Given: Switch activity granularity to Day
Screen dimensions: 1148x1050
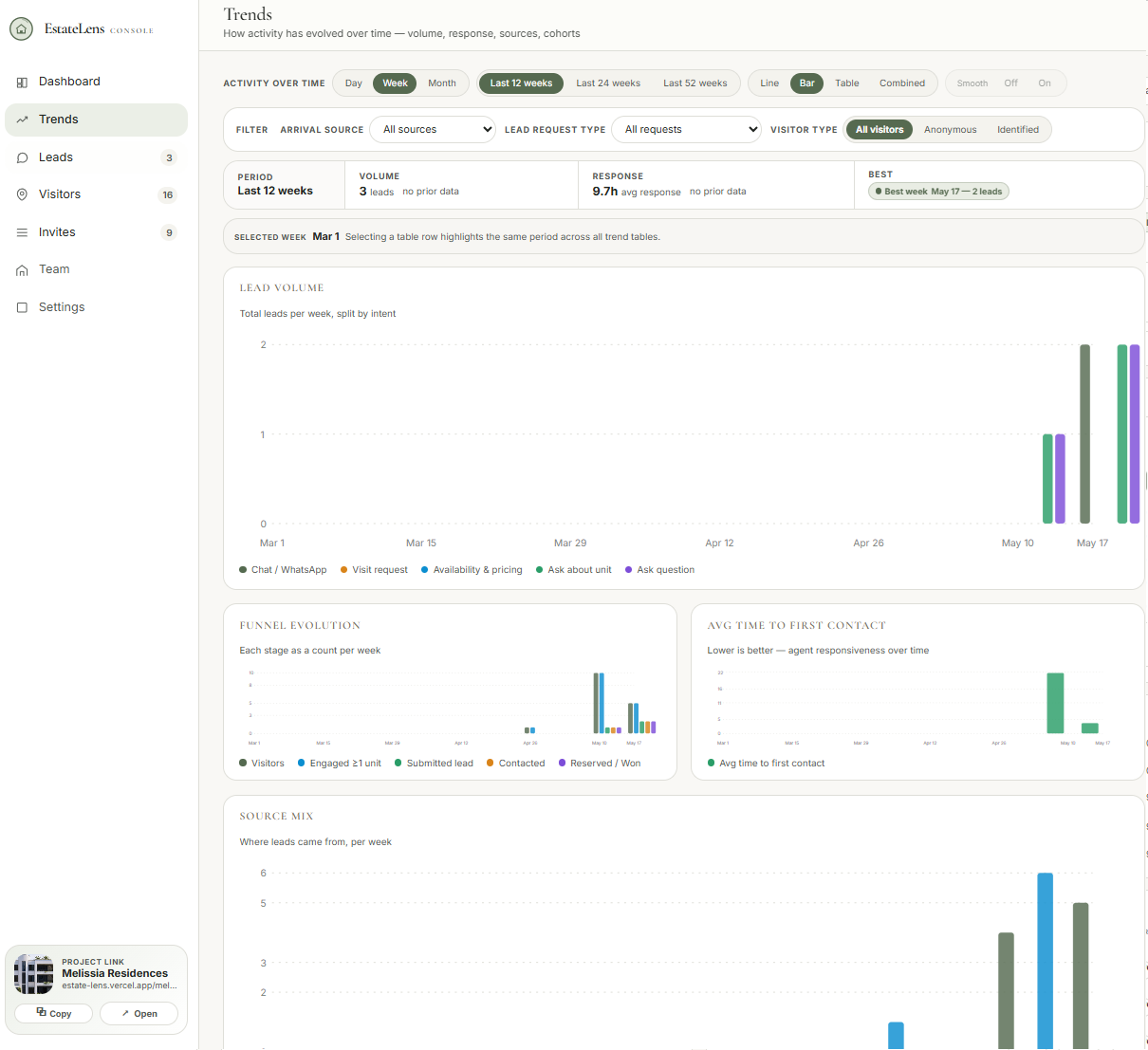Looking at the screenshot, I should 353,83.
